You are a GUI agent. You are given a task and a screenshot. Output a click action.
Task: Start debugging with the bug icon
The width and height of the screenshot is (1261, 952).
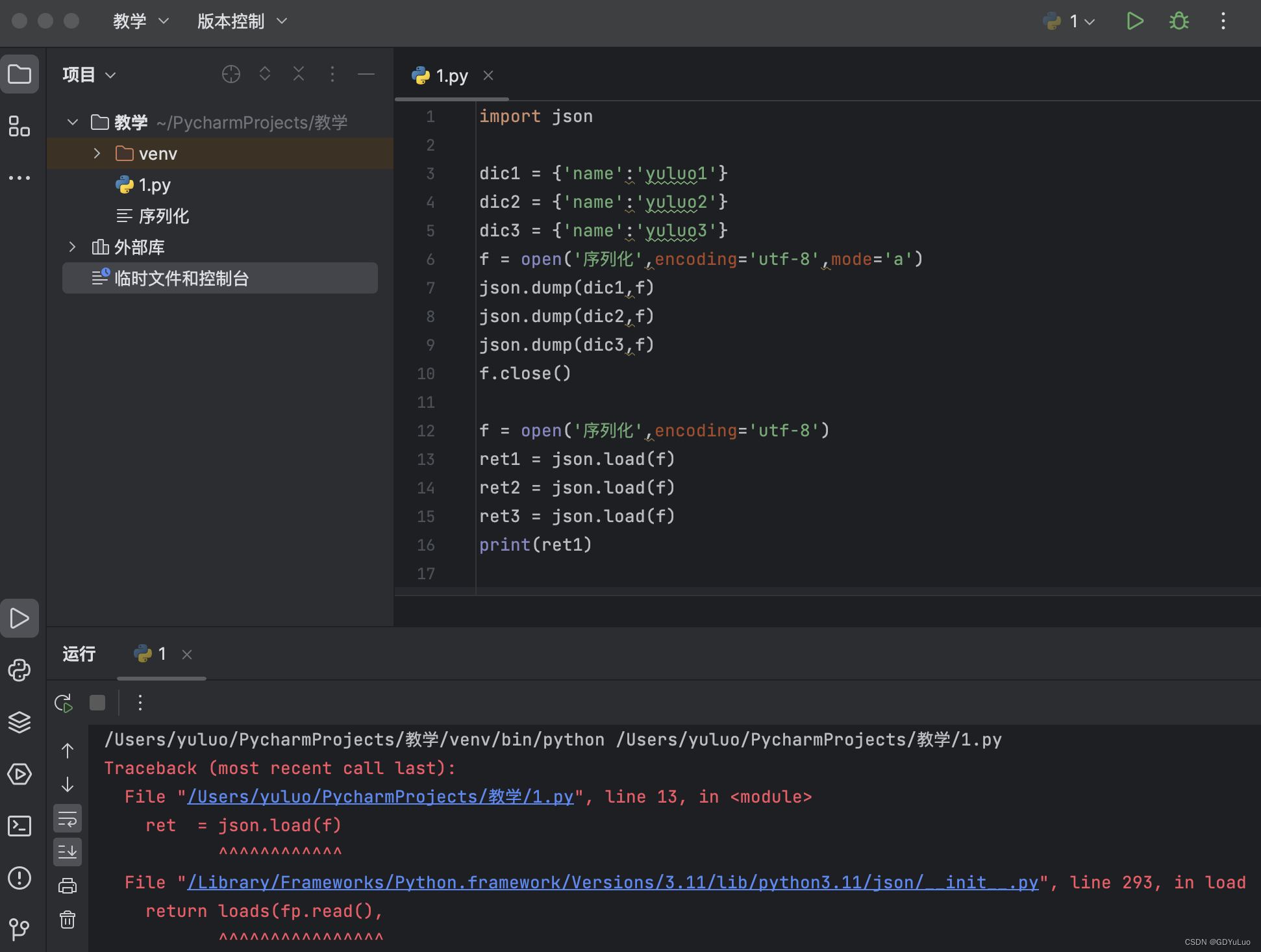(1179, 21)
